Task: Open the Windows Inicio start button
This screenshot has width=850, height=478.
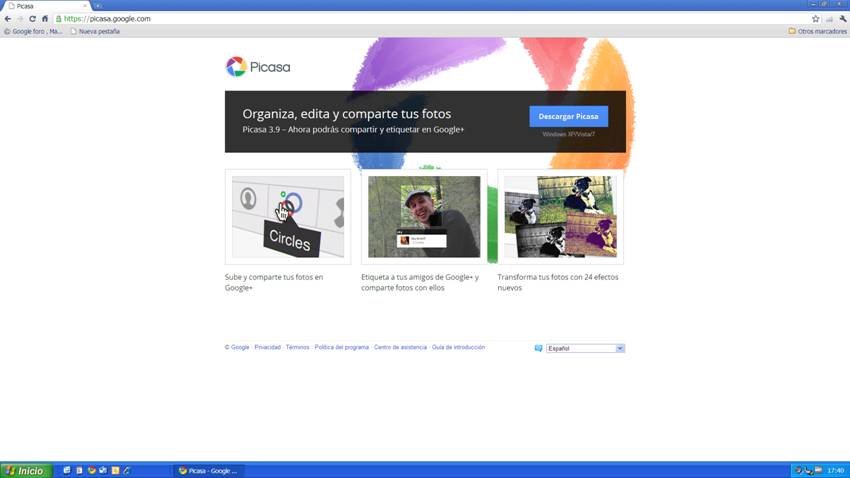Action: click(x=26, y=470)
